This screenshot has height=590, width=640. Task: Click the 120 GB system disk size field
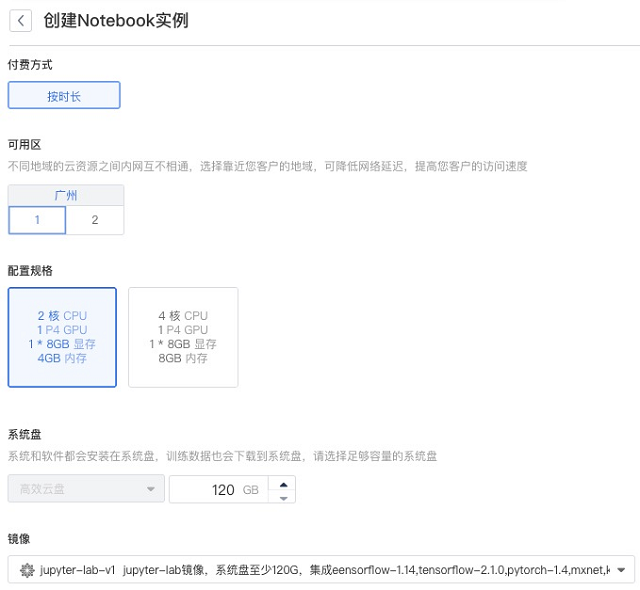(219, 489)
